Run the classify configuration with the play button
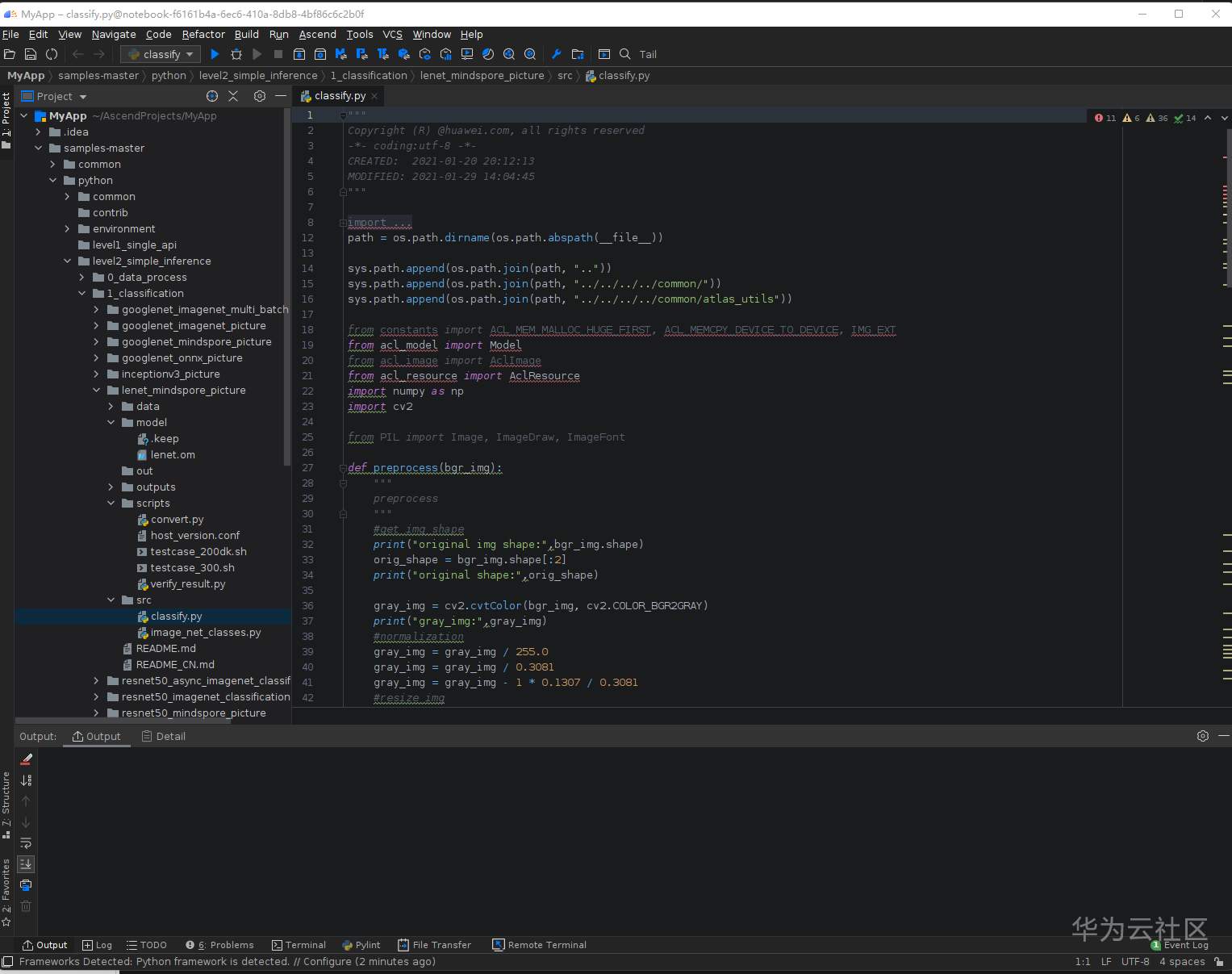The width and height of the screenshot is (1232, 974). 215,54
